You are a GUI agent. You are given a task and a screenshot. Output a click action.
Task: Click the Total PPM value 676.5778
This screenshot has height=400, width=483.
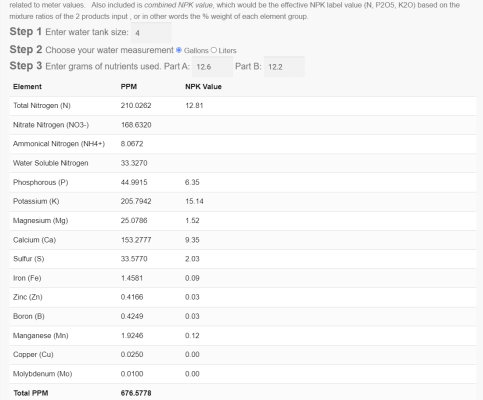[136, 393]
